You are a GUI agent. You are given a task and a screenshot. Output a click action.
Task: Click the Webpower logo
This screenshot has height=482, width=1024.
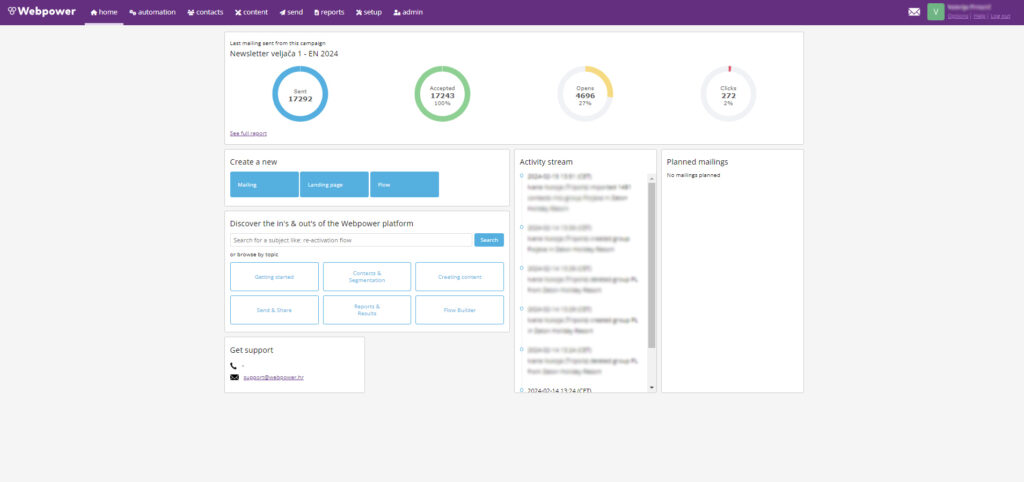click(x=41, y=12)
